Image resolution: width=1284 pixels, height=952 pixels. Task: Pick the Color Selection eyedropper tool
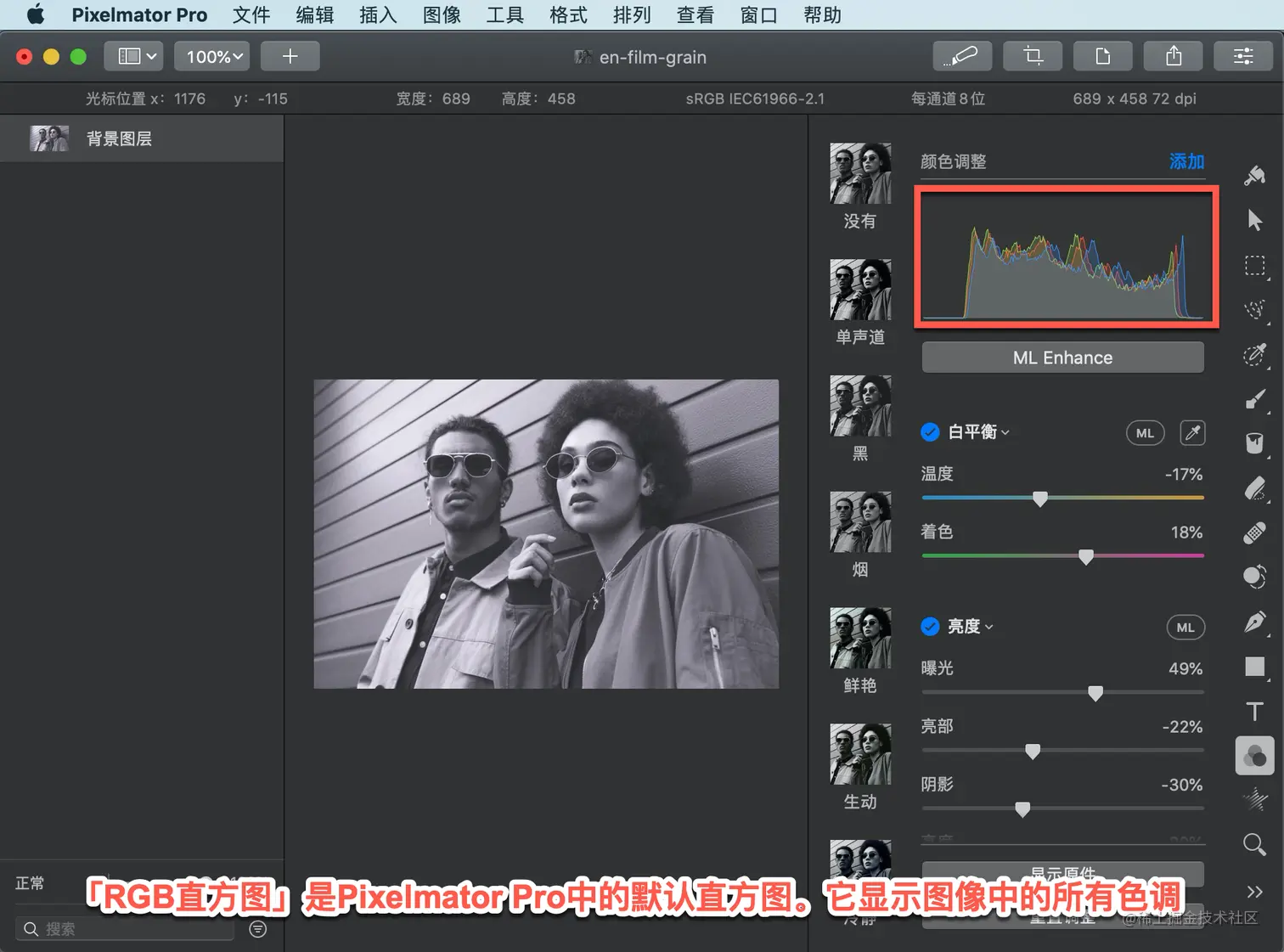[x=1254, y=354]
